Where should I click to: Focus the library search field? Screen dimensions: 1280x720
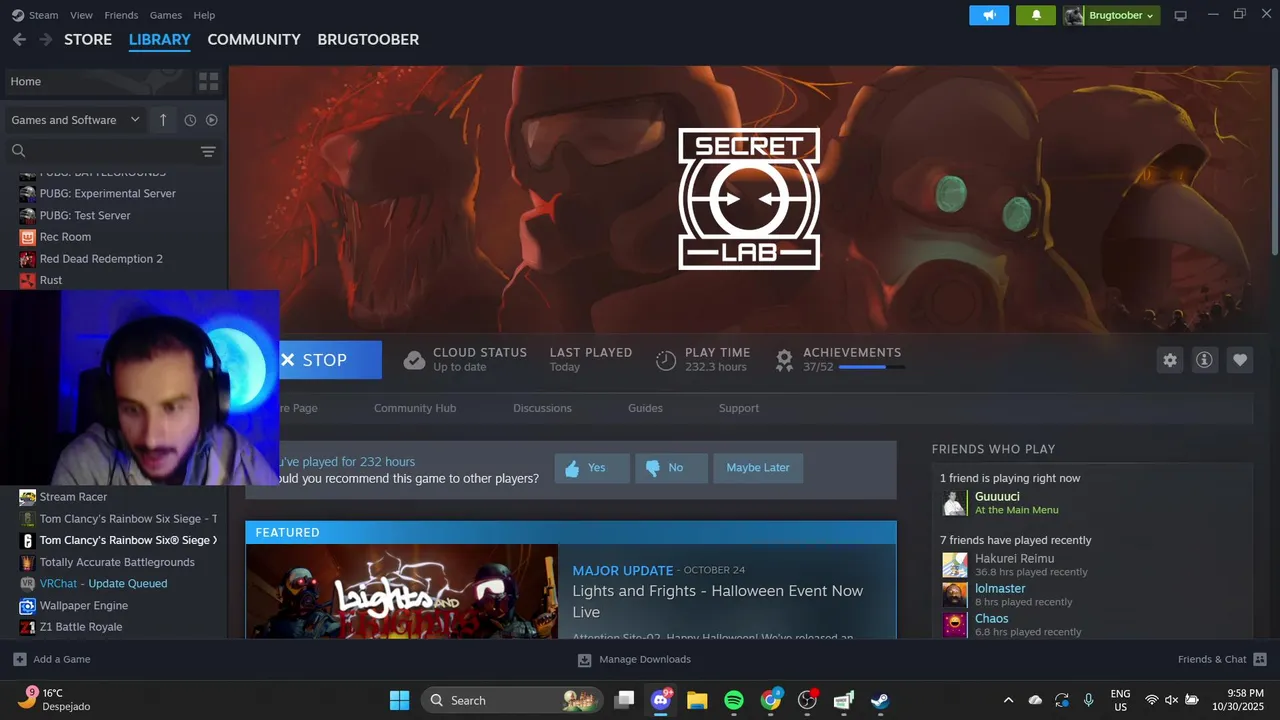coord(100,151)
